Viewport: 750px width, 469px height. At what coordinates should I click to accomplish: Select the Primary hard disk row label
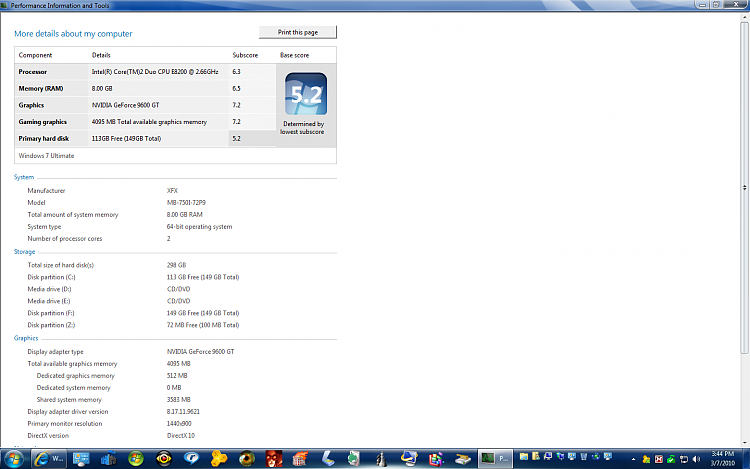pos(44,139)
